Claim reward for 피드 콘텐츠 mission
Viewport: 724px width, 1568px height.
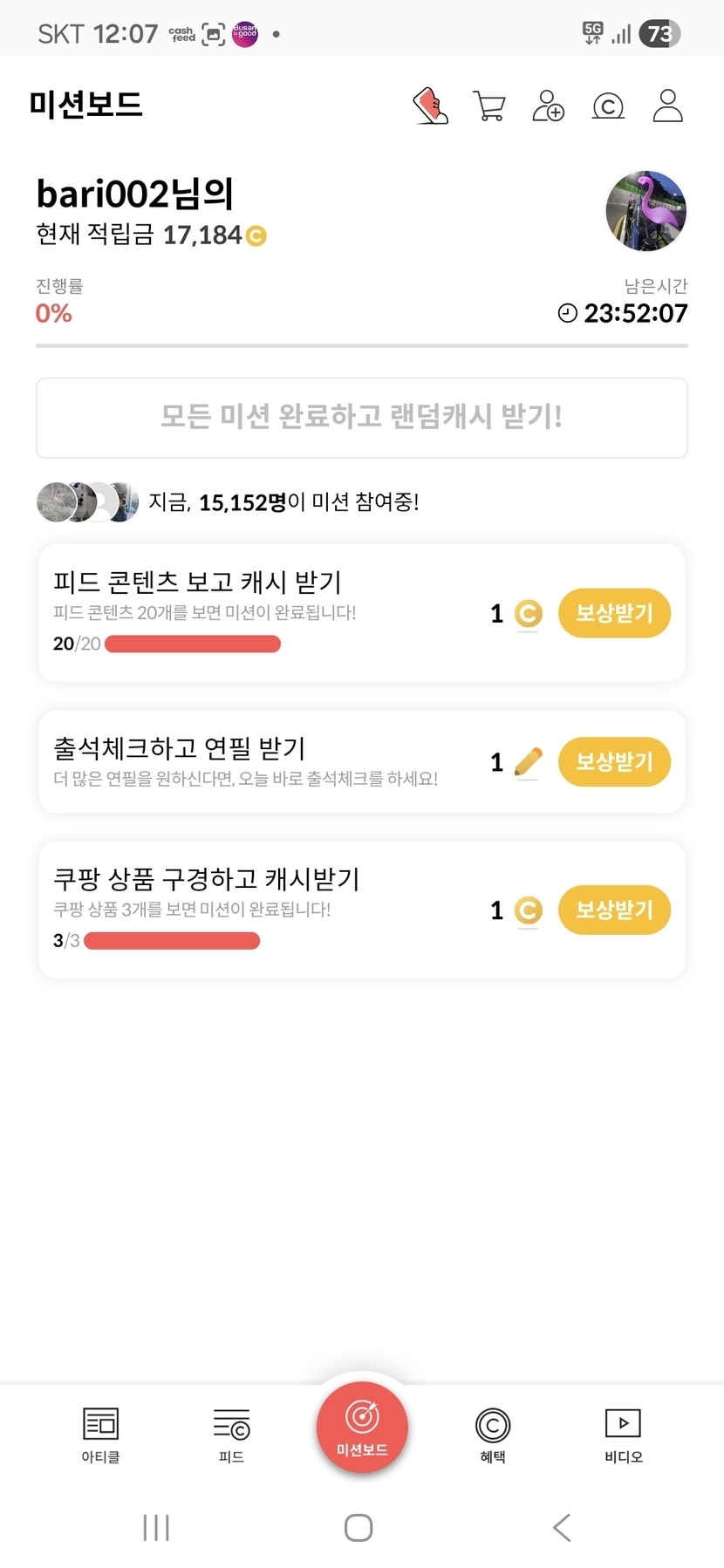coord(614,613)
